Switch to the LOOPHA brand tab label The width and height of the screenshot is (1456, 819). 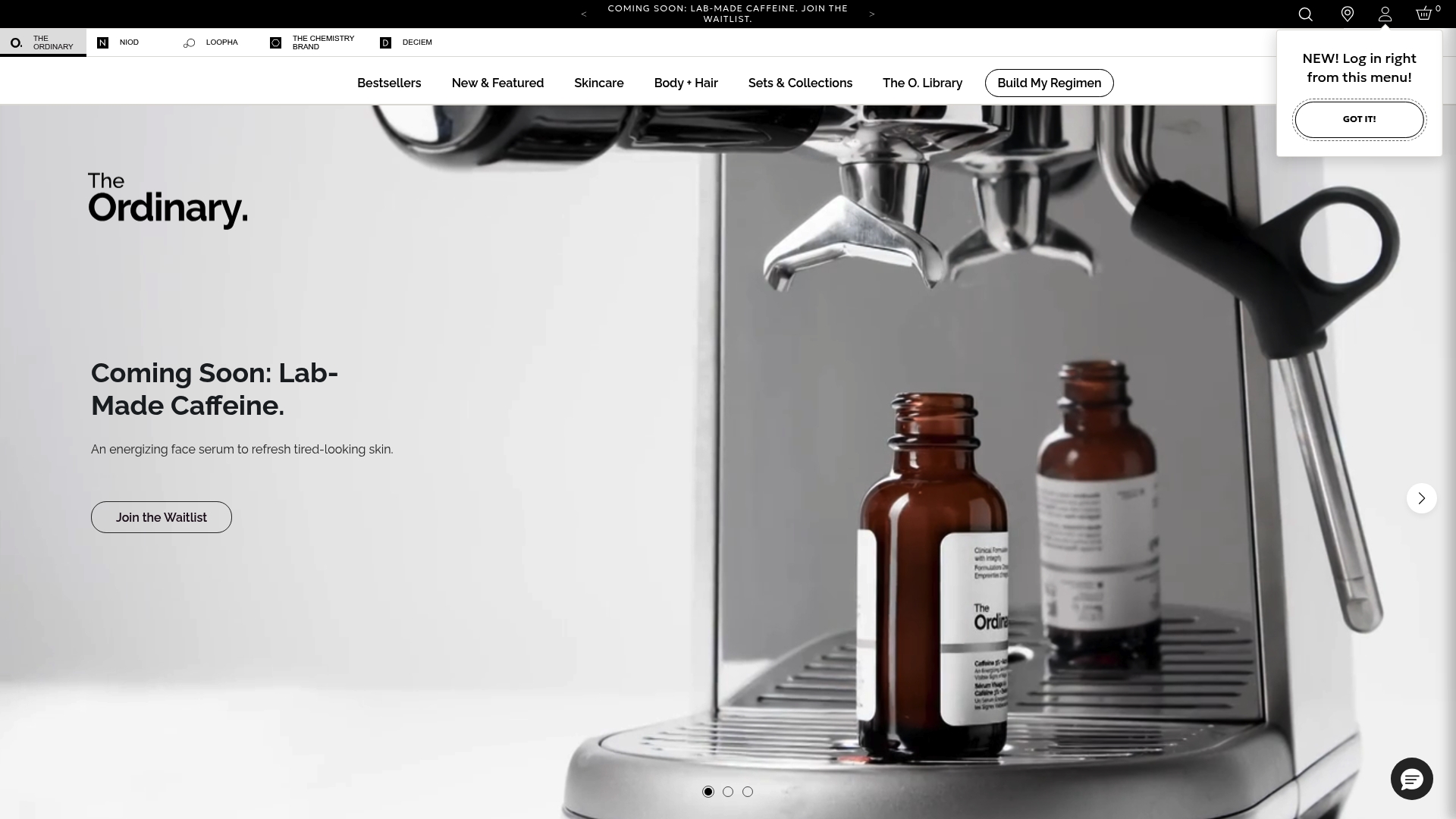pos(222,42)
